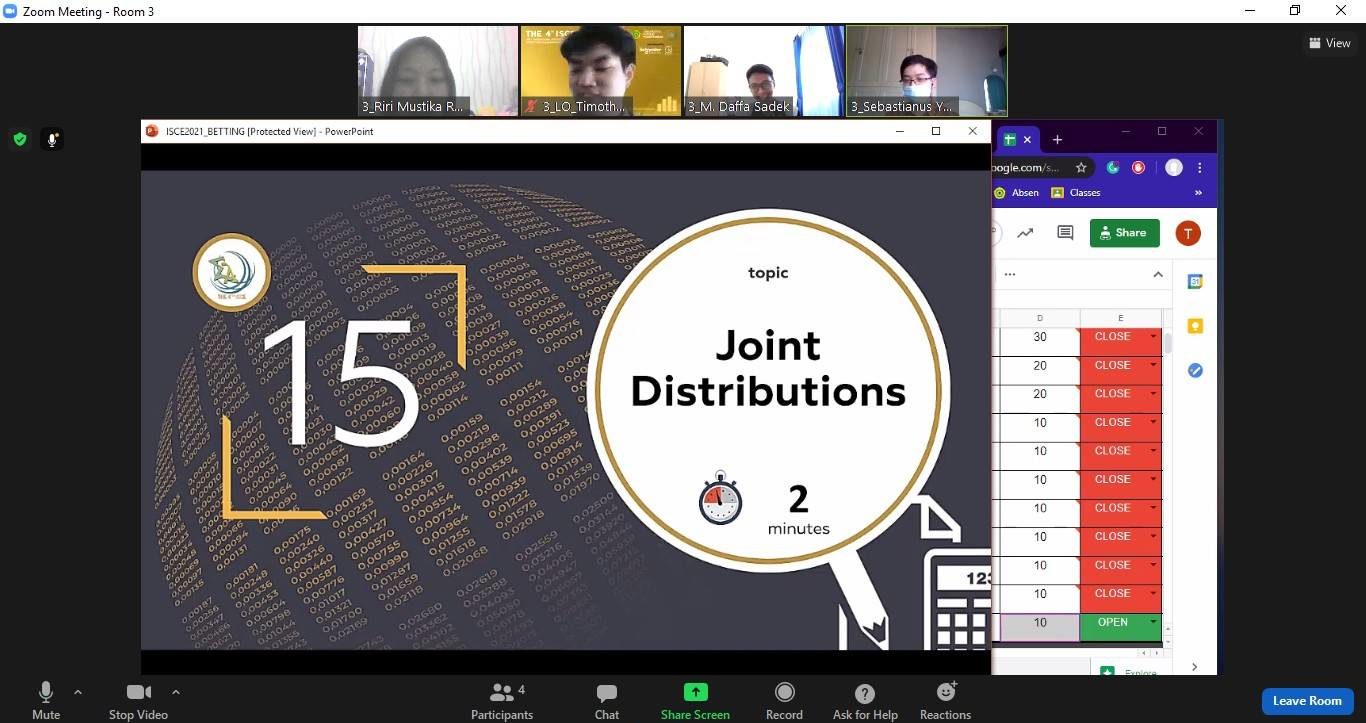Stop the video camera
This screenshot has height=723, width=1366.
[x=138, y=700]
